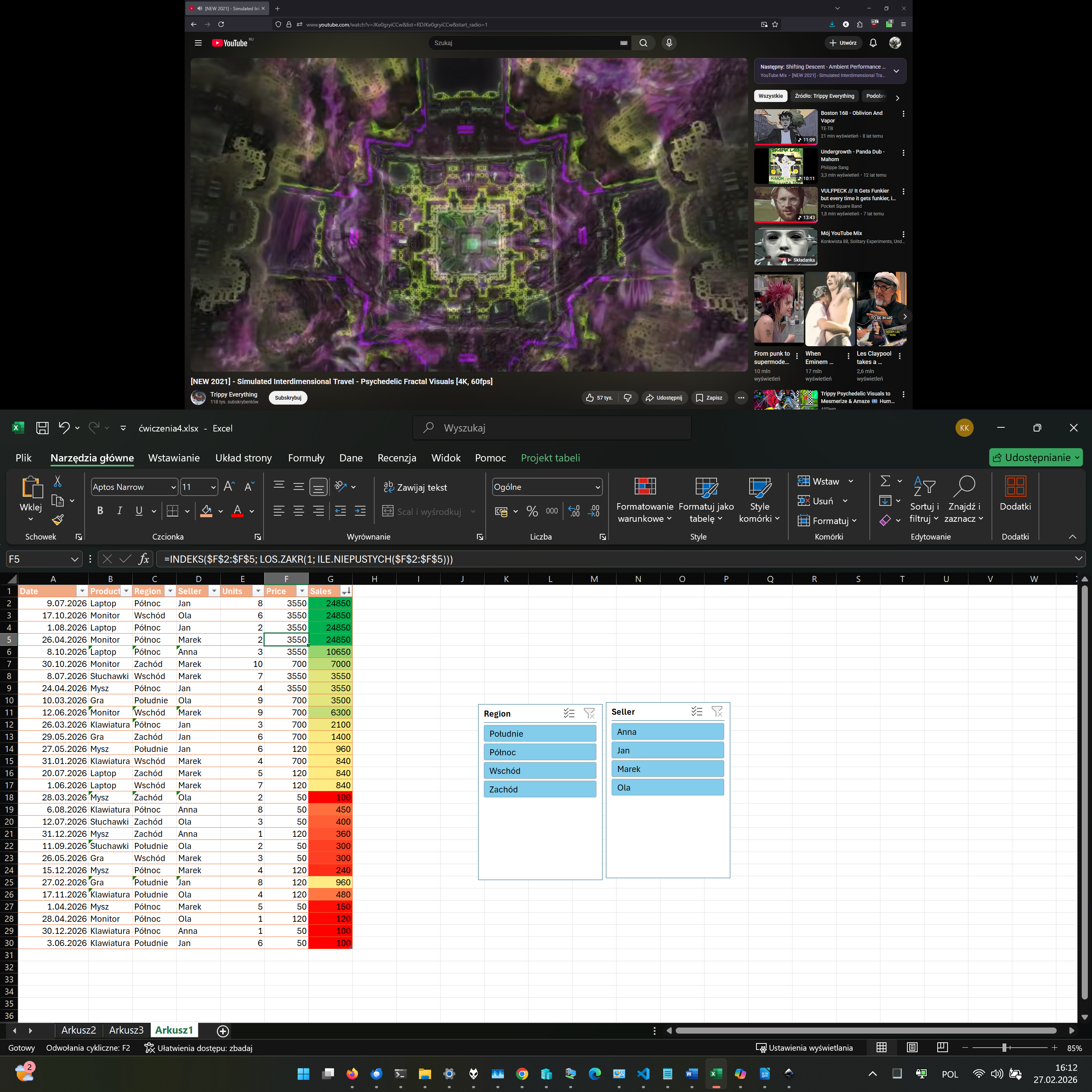Select Północ in the Region slicer
1092x1092 pixels.
pyautogui.click(x=539, y=752)
